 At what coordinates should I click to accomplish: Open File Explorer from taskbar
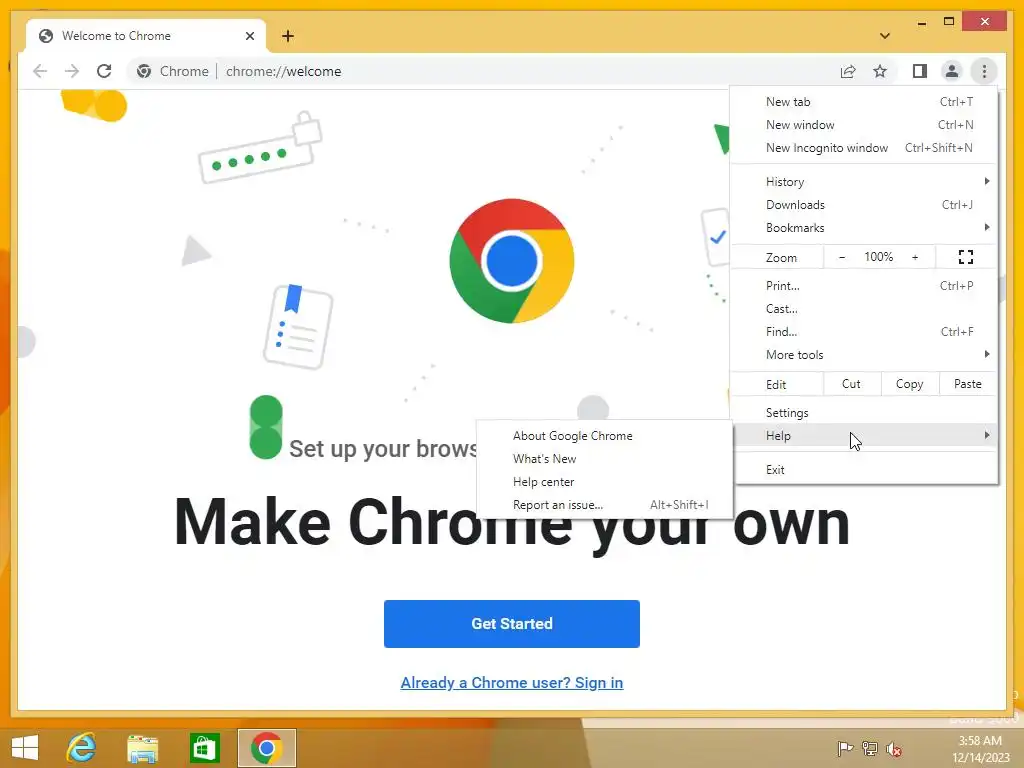(143, 748)
